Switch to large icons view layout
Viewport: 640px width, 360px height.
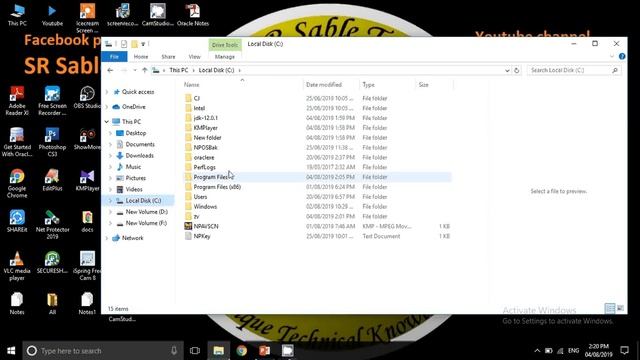(x=620, y=308)
